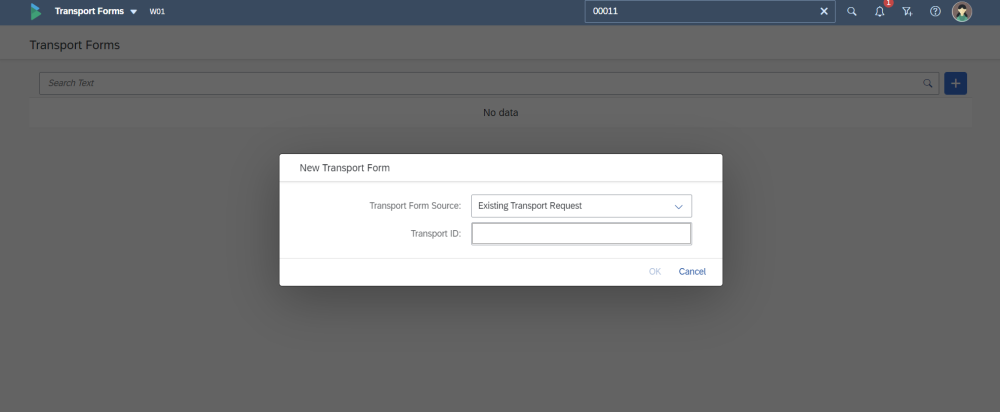Click the Transport Forms header title

[x=89, y=12]
